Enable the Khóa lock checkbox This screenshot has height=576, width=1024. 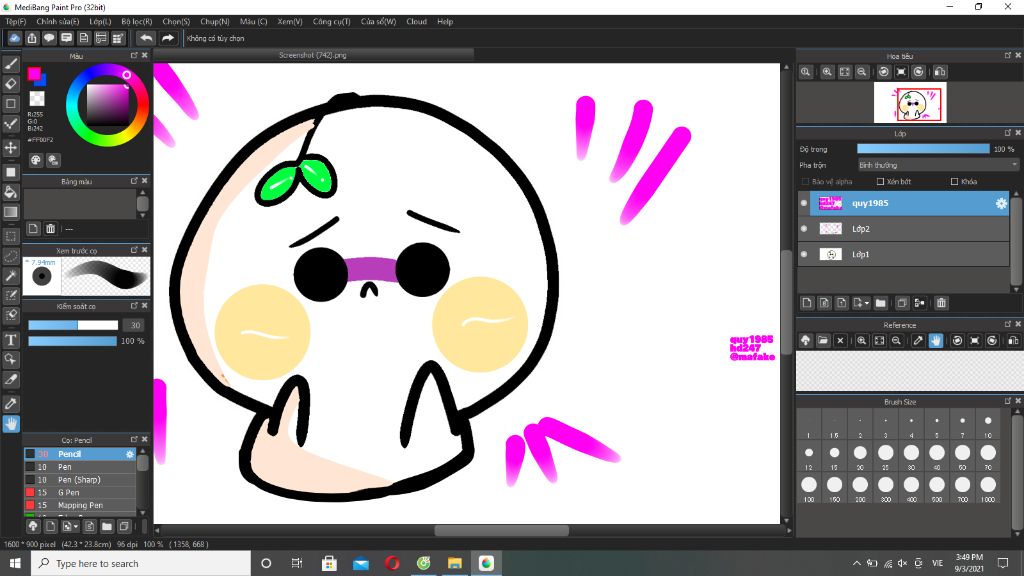click(955, 182)
